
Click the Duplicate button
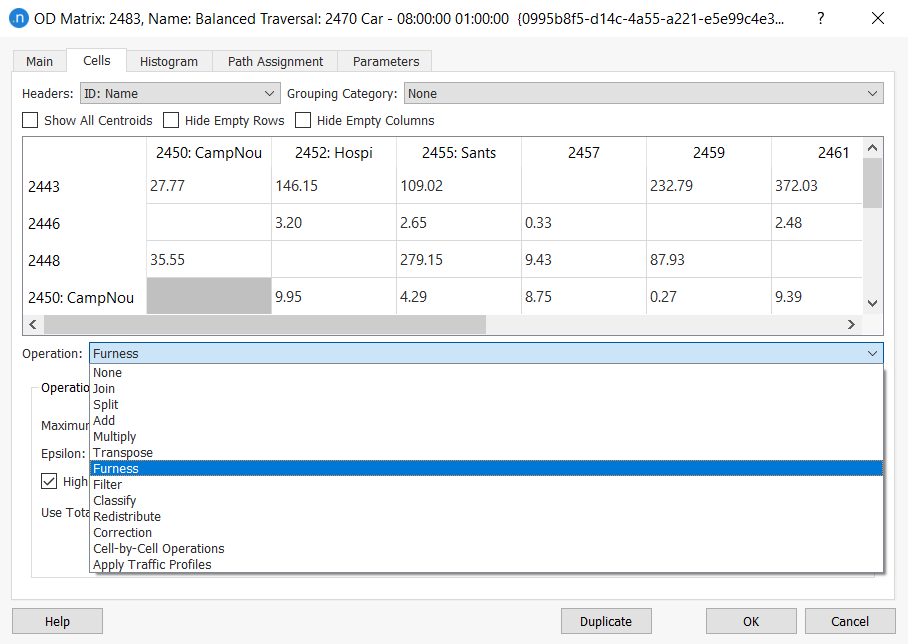[x=606, y=621]
